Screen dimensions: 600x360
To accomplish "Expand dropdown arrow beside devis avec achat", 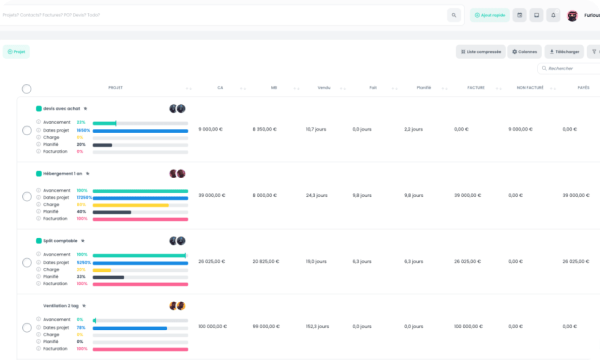I will (85, 109).
